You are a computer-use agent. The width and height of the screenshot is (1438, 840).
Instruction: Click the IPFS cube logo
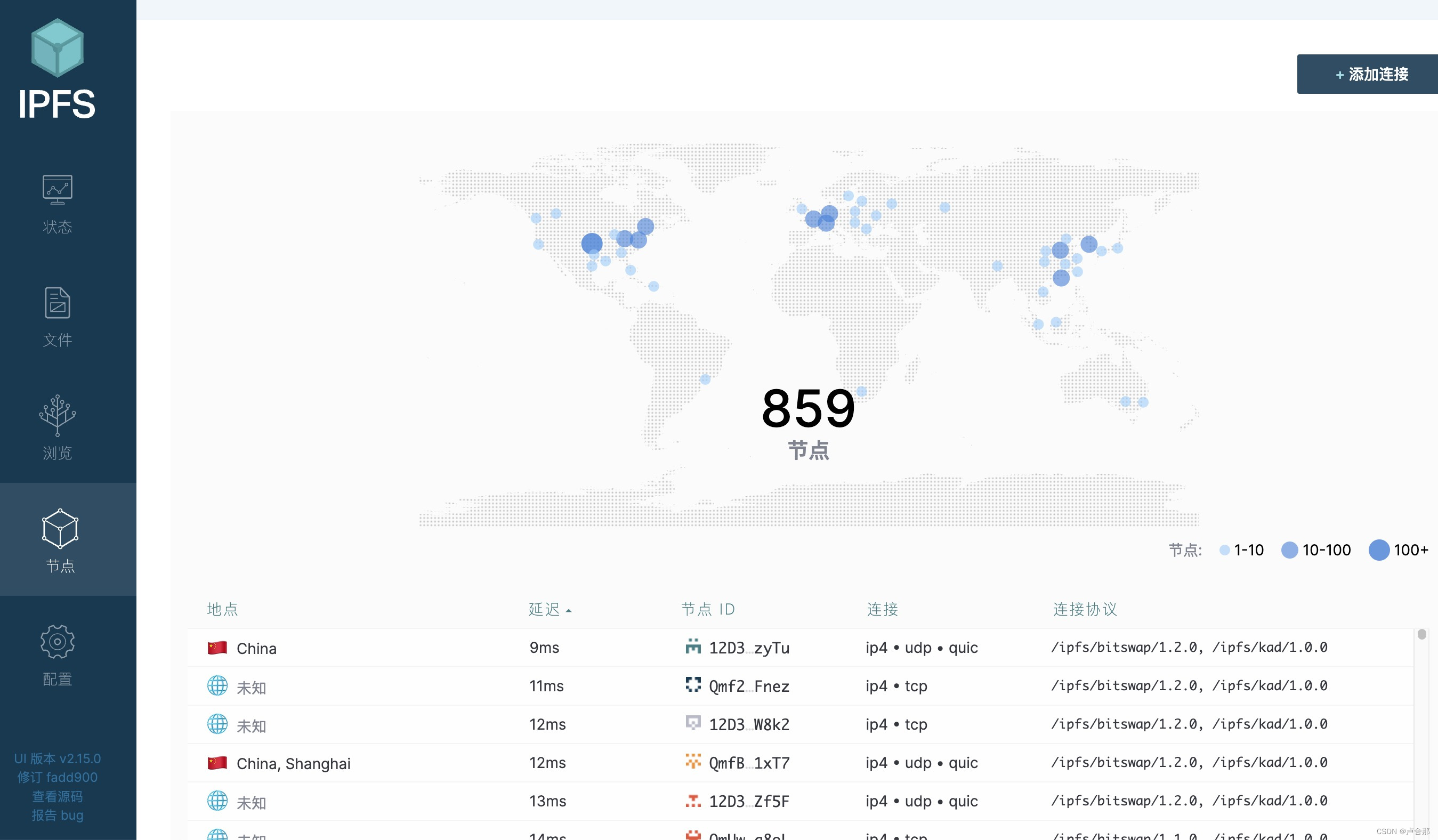pos(57,48)
